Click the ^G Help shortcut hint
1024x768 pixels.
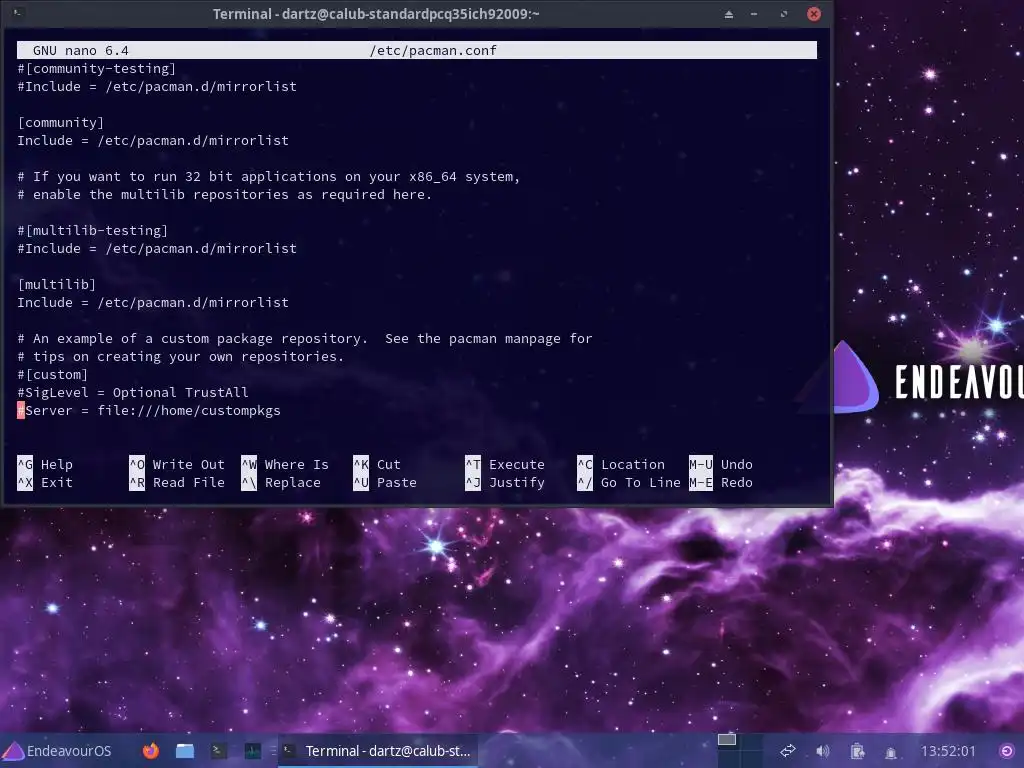(x=45, y=464)
